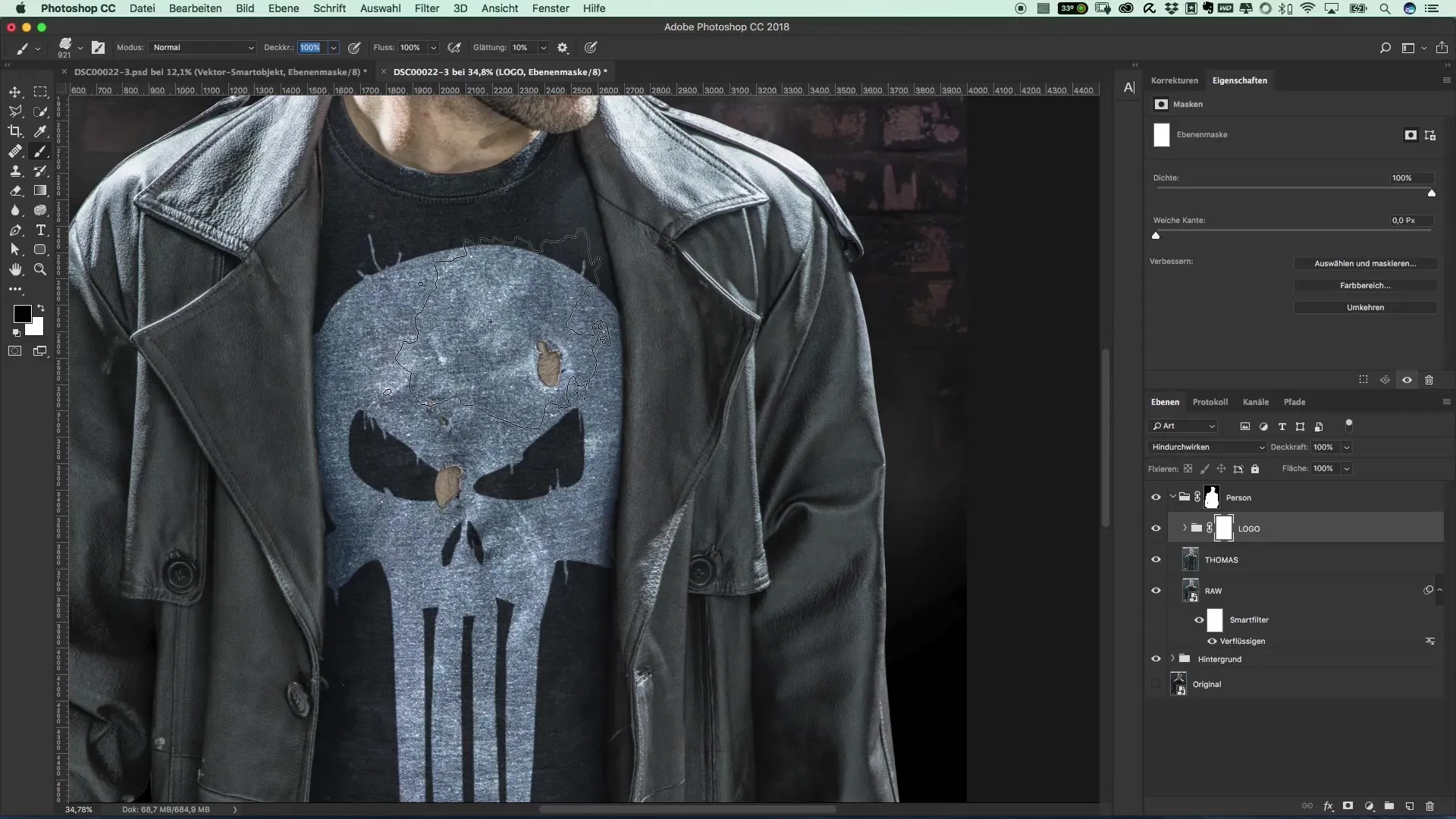This screenshot has width=1456, height=819.
Task: Switch to the Pfade tab
Action: 1294,402
